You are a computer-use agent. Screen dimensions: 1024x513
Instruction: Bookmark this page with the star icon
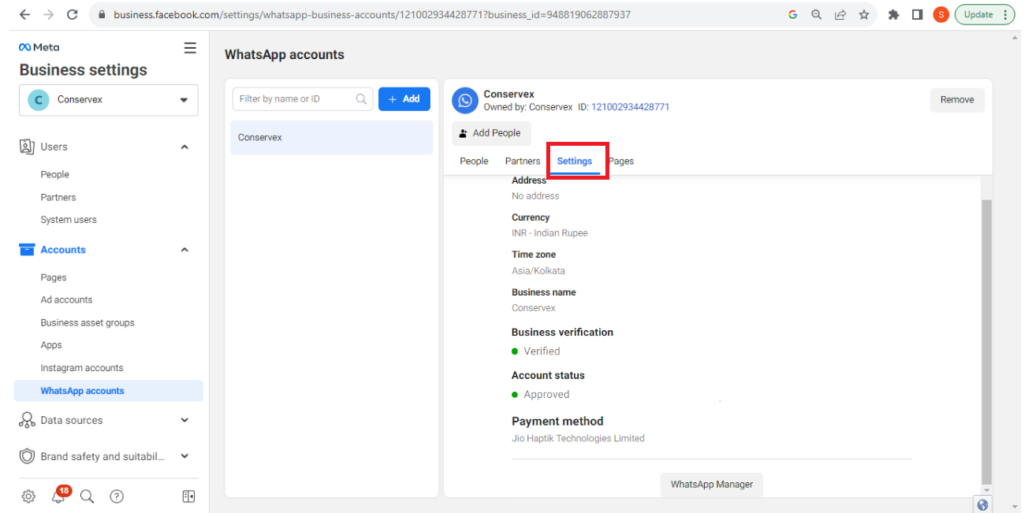click(864, 14)
